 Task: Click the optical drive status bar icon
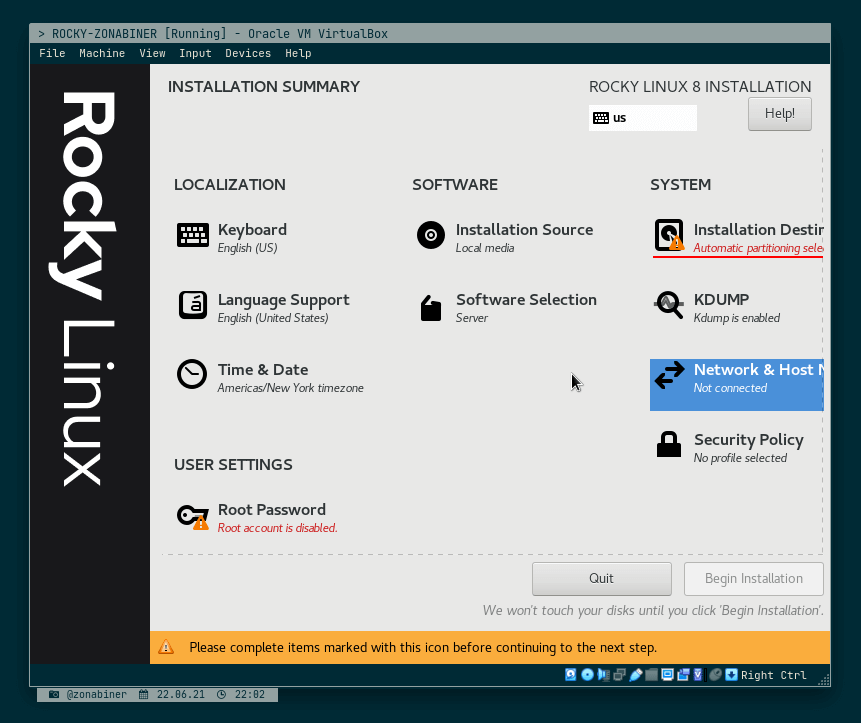(585, 675)
